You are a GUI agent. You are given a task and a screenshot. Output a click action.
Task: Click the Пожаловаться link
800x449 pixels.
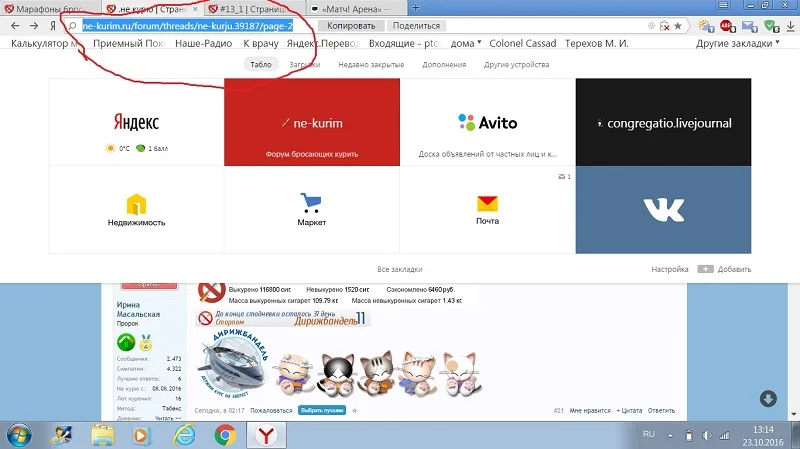click(271, 410)
